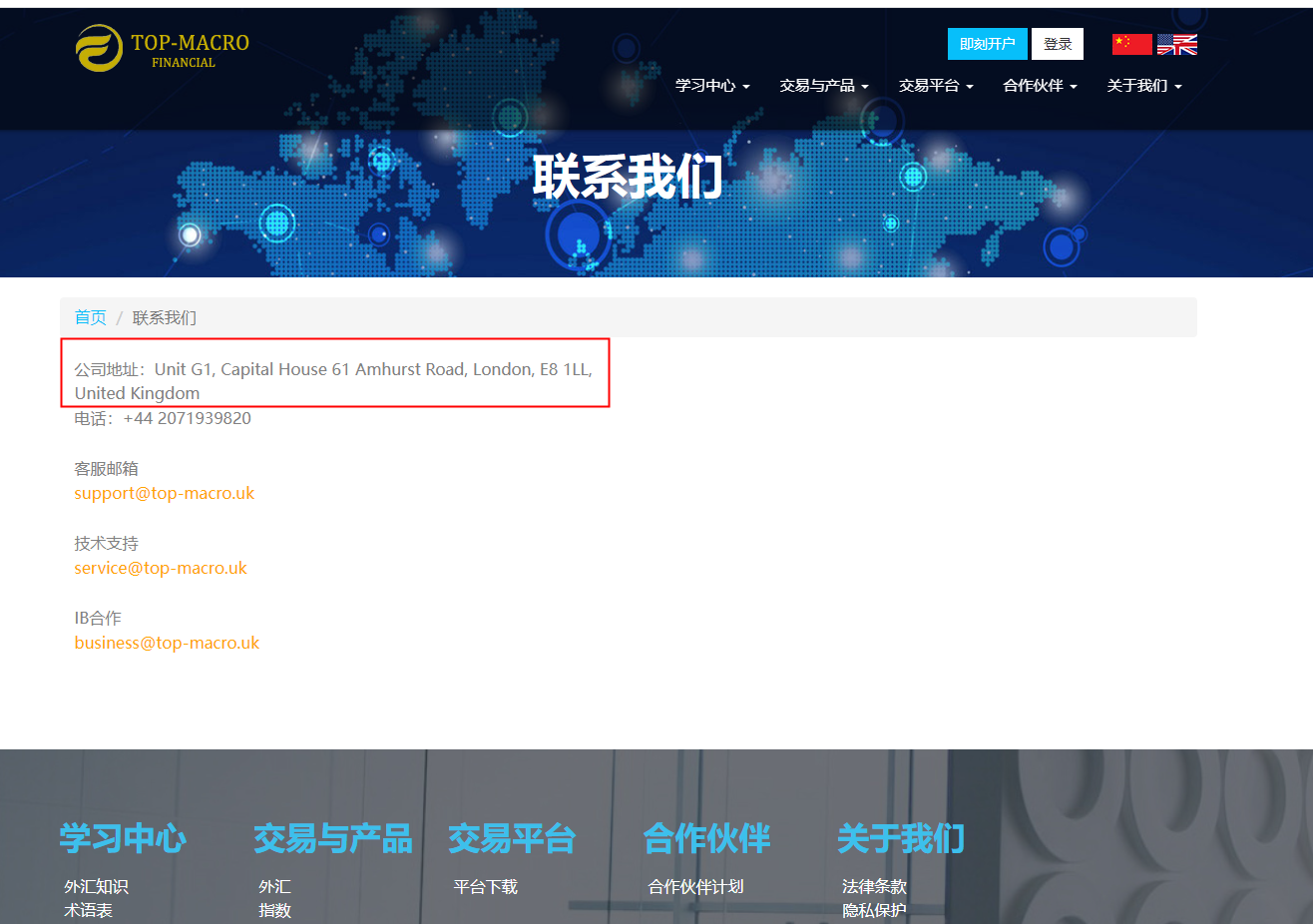
Task: Open the 合作伙伴 navigation dropdown
Action: (x=1041, y=86)
